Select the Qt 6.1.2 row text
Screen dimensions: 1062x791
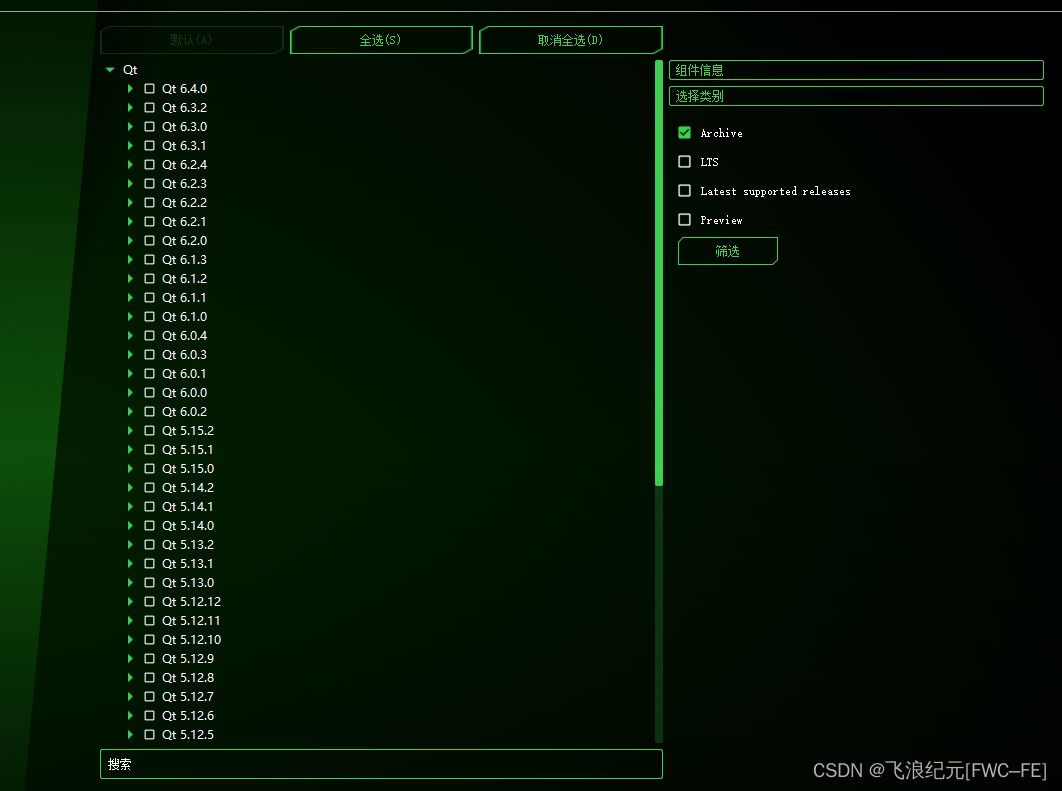point(184,278)
